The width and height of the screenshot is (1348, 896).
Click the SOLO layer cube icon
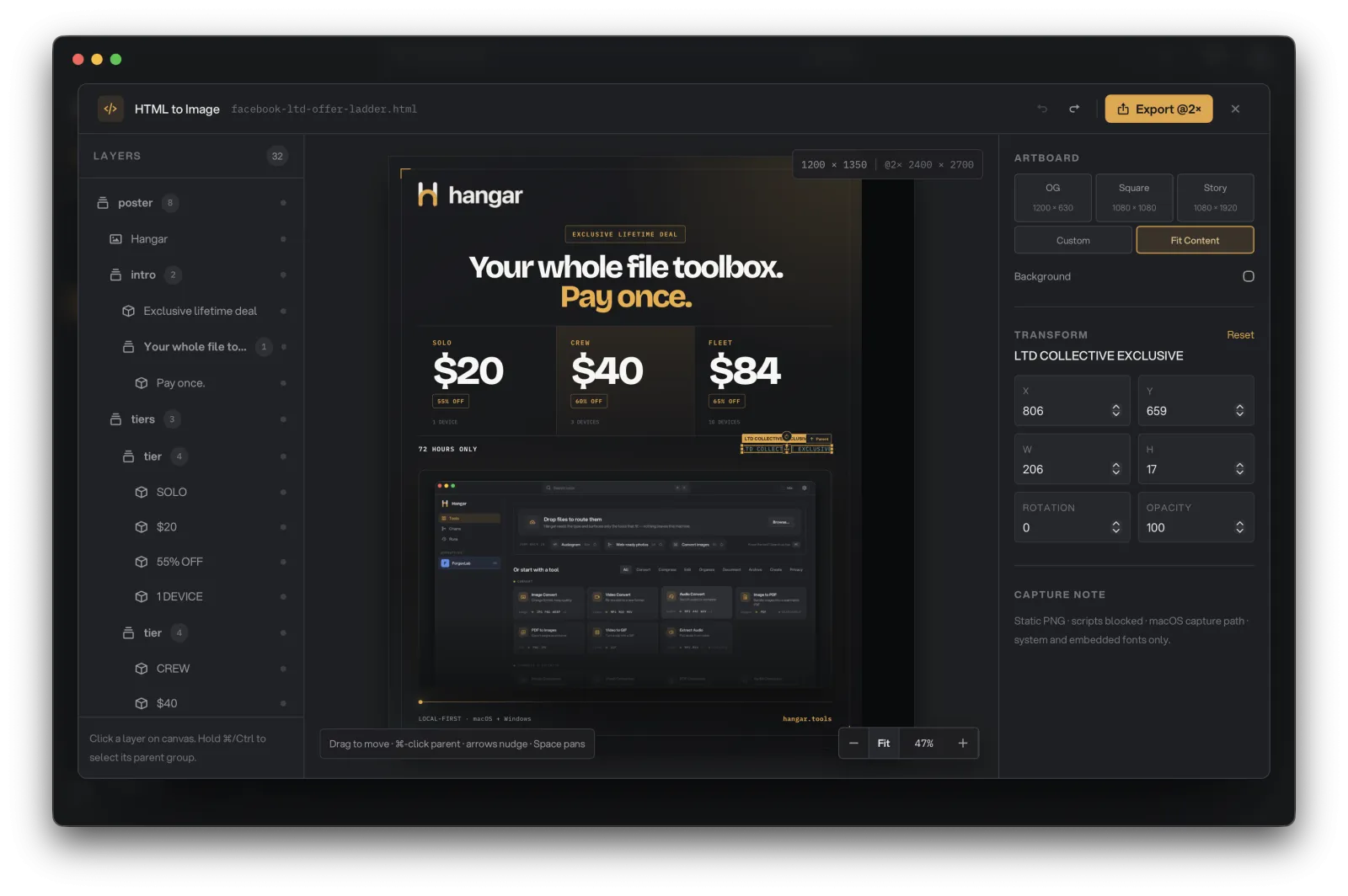(142, 492)
